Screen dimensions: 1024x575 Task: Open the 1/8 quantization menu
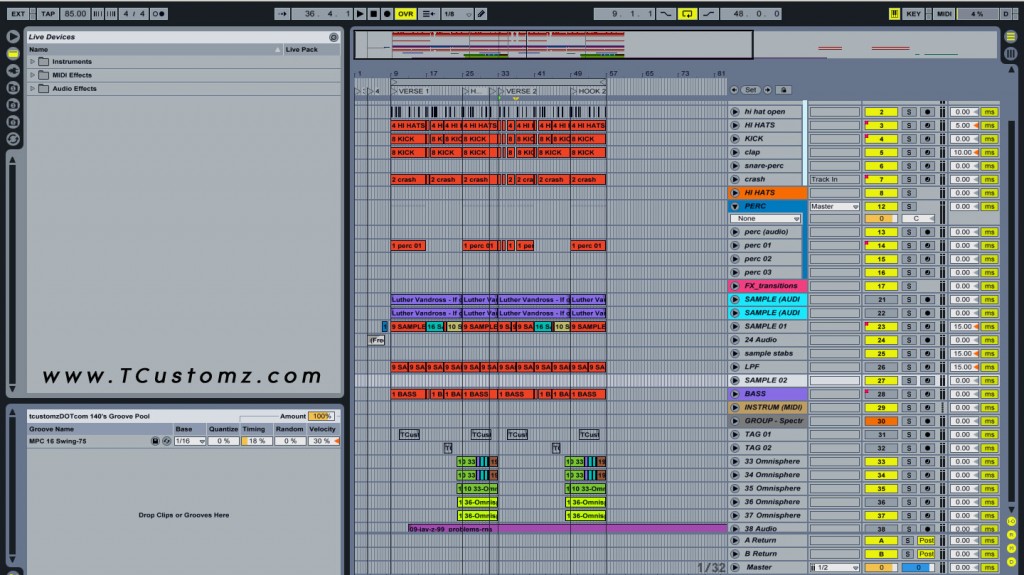tap(457, 13)
